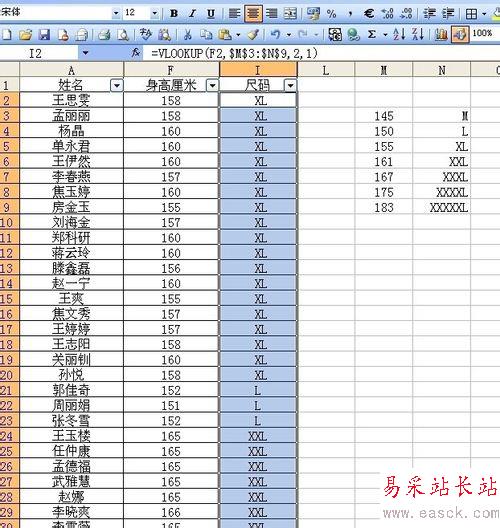Cut selected cells
Viewport: 500px width, 528px height.
pos(188,34)
